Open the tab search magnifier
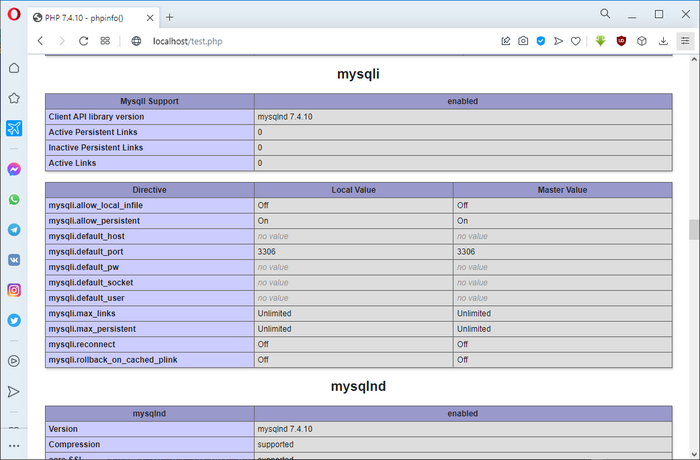This screenshot has width=700, height=460. tap(606, 14)
